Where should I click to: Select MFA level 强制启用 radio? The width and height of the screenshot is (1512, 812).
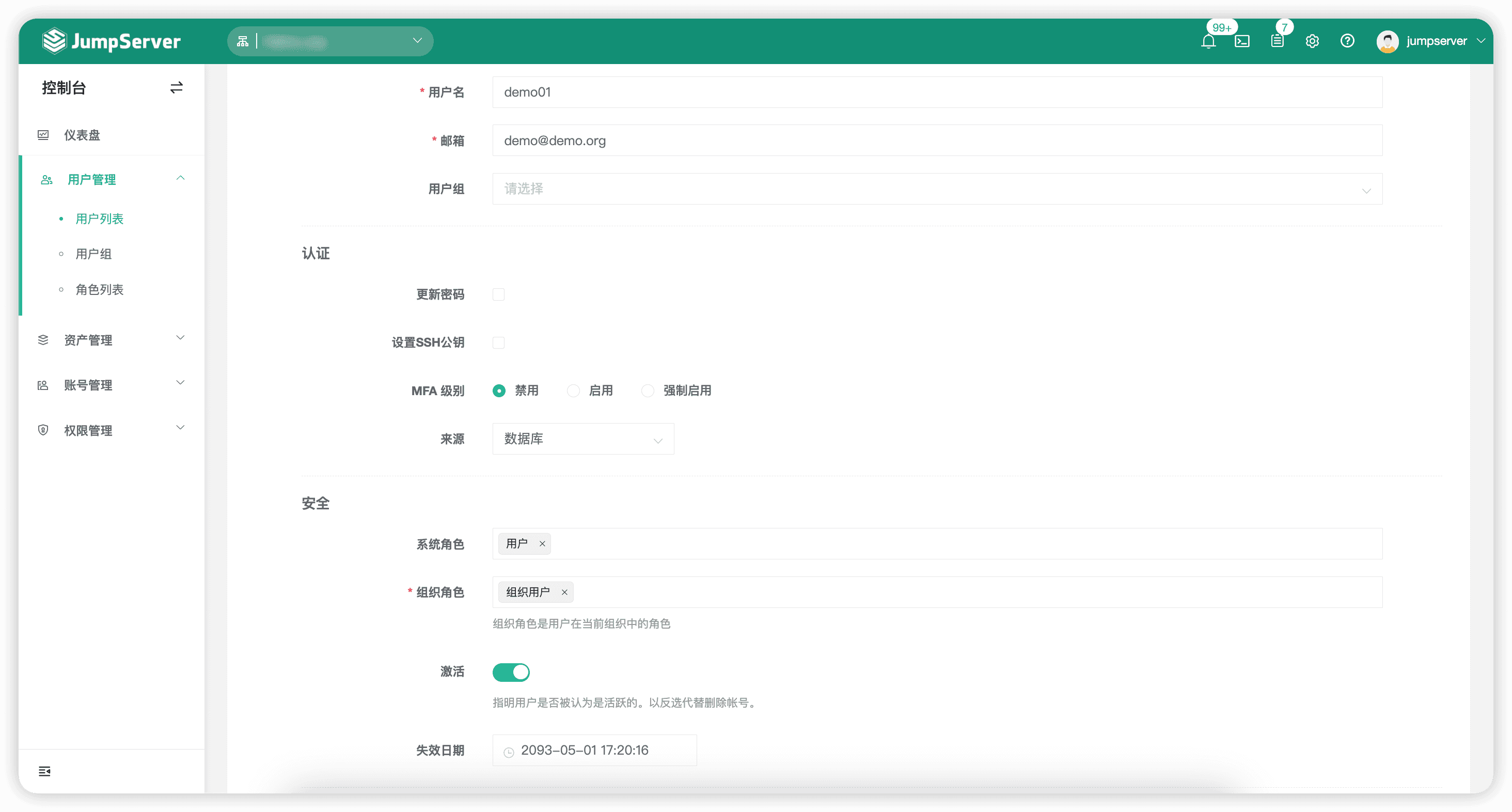[x=648, y=391]
